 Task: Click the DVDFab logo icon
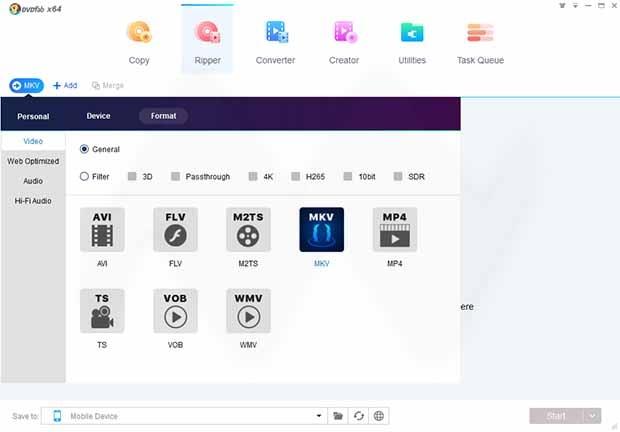point(15,9)
